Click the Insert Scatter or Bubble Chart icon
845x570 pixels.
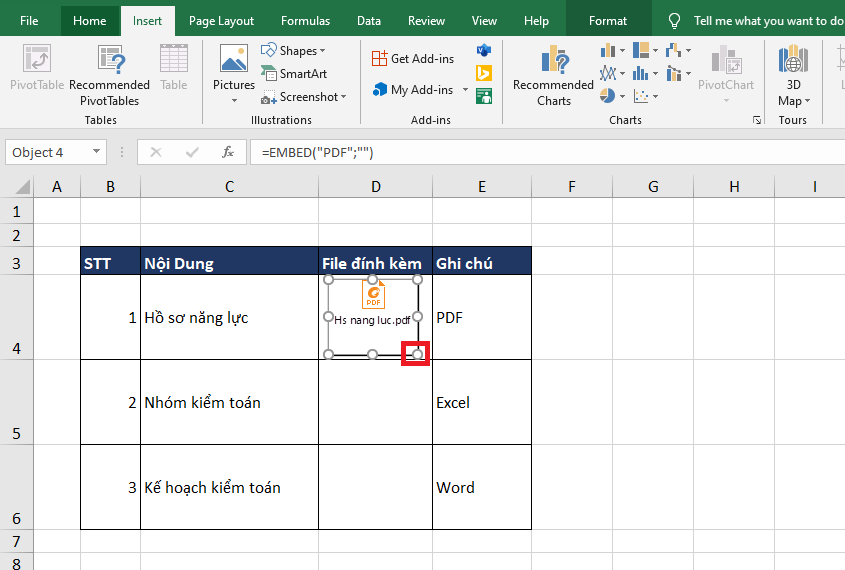click(641, 96)
